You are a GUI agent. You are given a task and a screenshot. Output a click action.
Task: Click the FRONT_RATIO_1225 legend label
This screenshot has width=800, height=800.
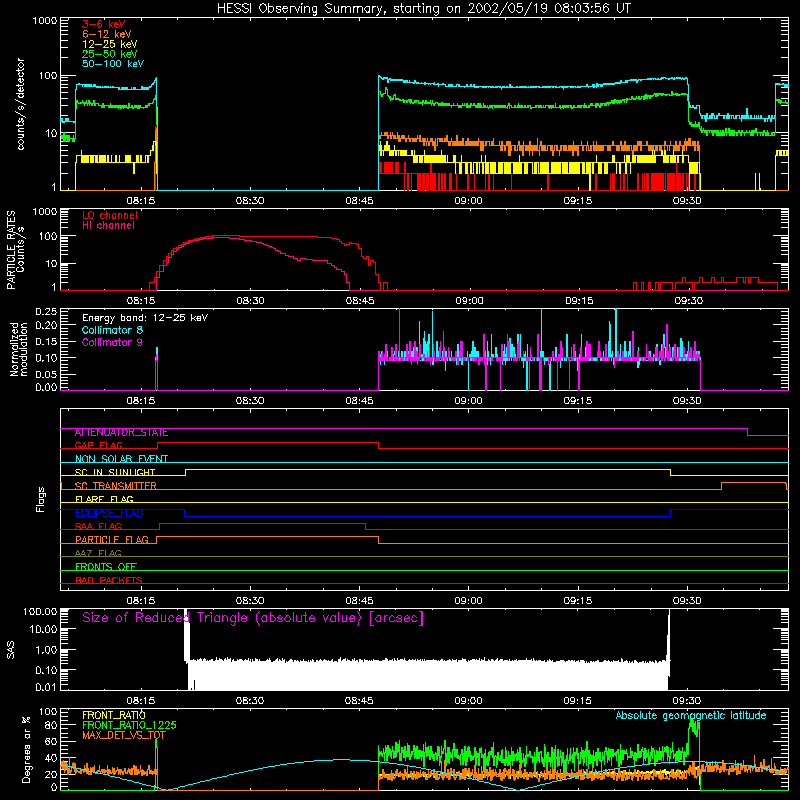(x=130, y=725)
